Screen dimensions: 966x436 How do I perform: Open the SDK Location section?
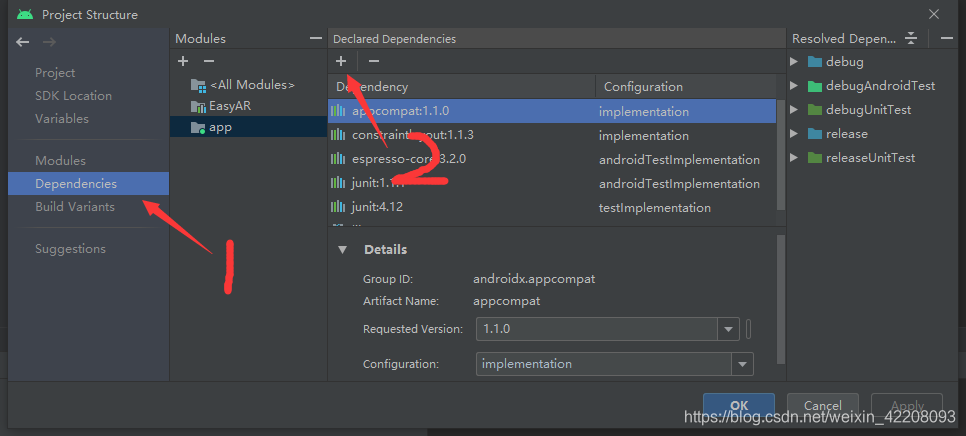click(x=73, y=95)
